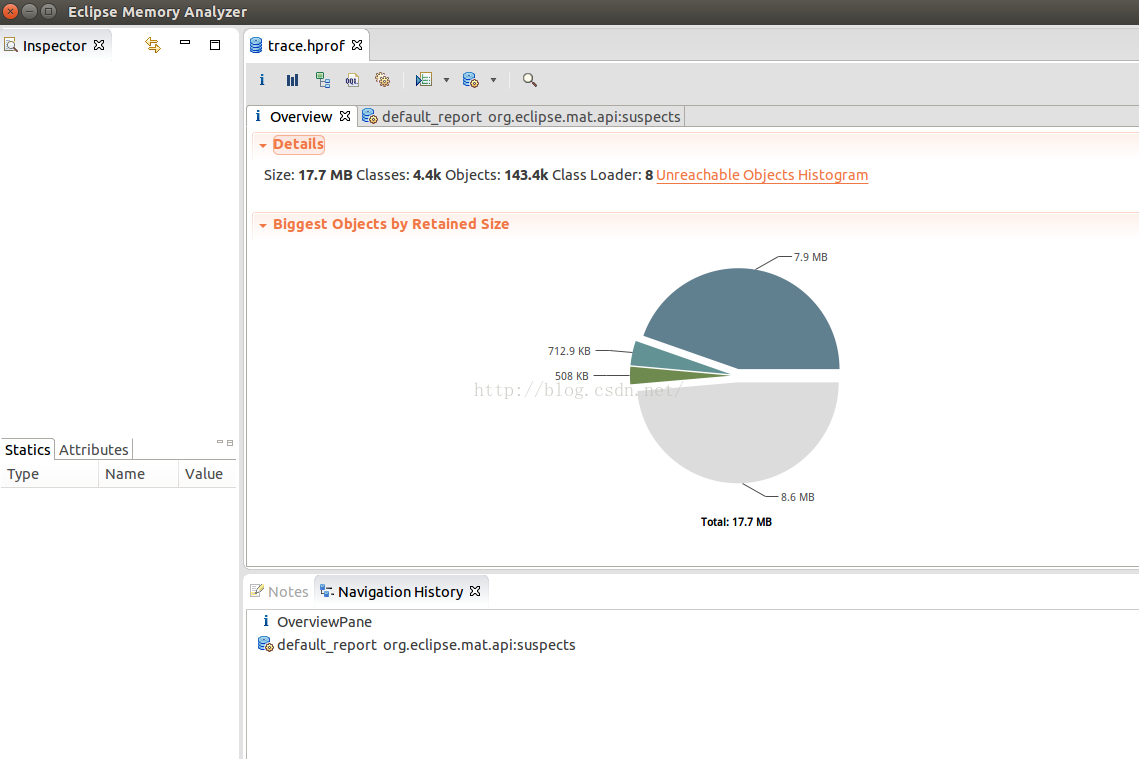This screenshot has height=759, width=1139.
Task: Click the Link with Snapshot arrows icon
Action: (x=153, y=45)
